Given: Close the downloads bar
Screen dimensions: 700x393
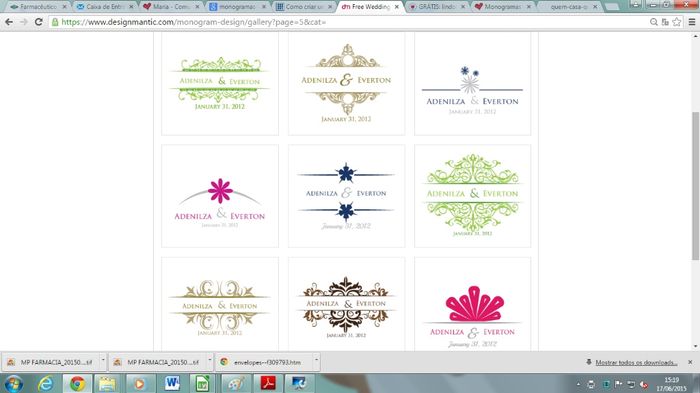Looking at the screenshot, I should [690, 362].
